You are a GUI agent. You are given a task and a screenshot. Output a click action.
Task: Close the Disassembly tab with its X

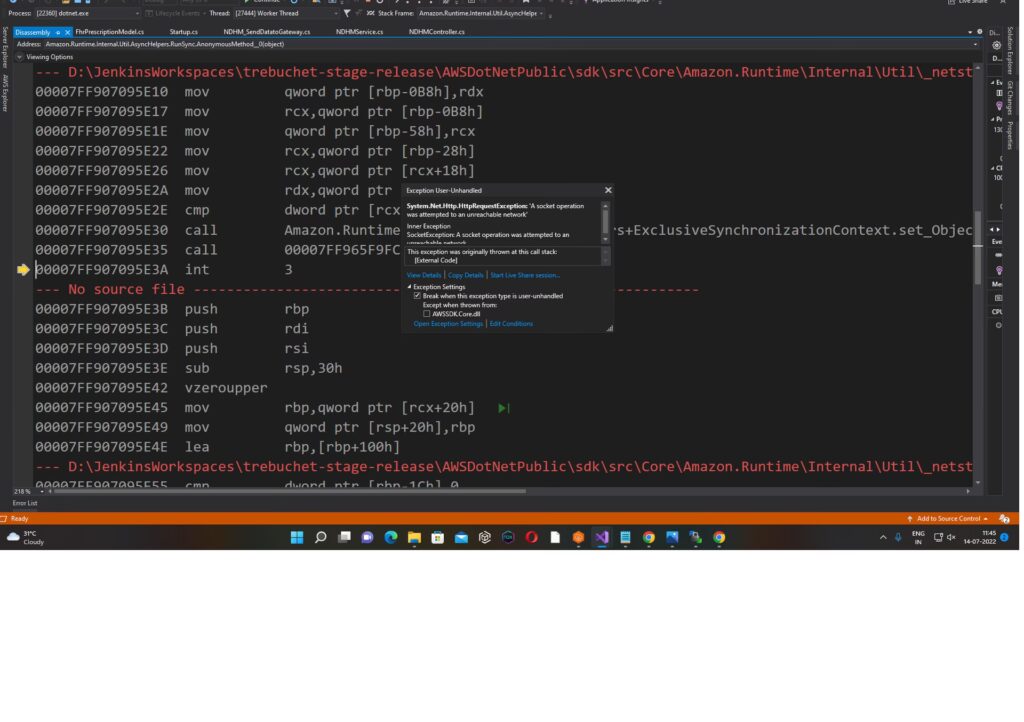[x=67, y=32]
